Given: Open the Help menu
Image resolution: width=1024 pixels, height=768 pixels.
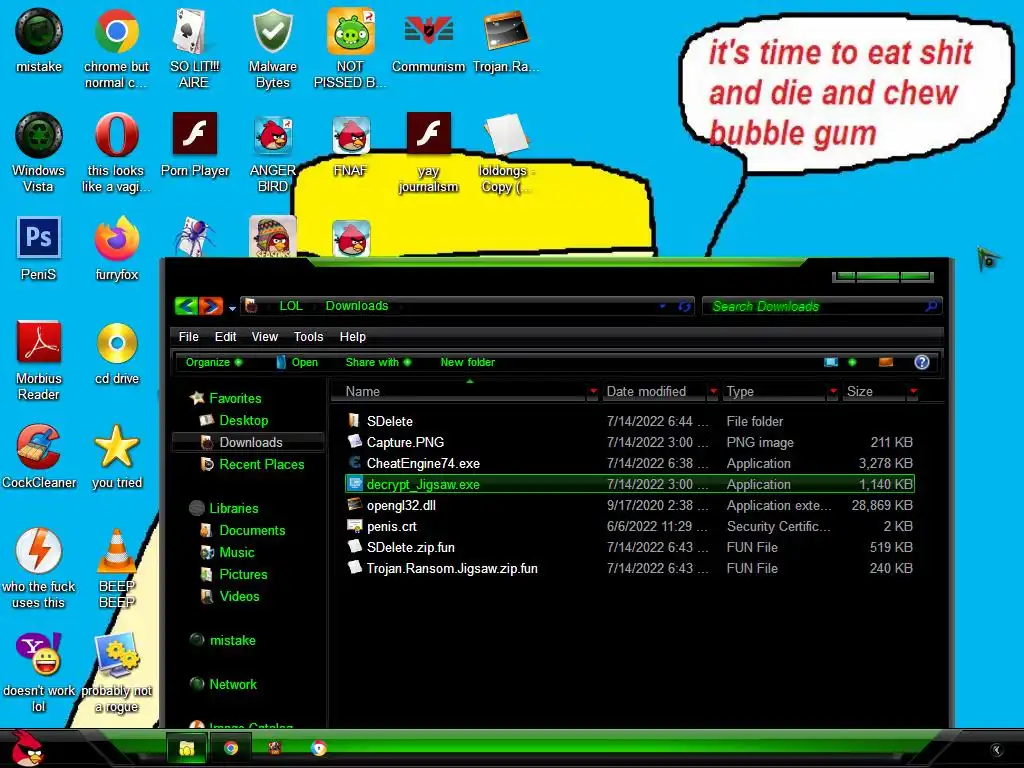Looking at the screenshot, I should tap(353, 336).
